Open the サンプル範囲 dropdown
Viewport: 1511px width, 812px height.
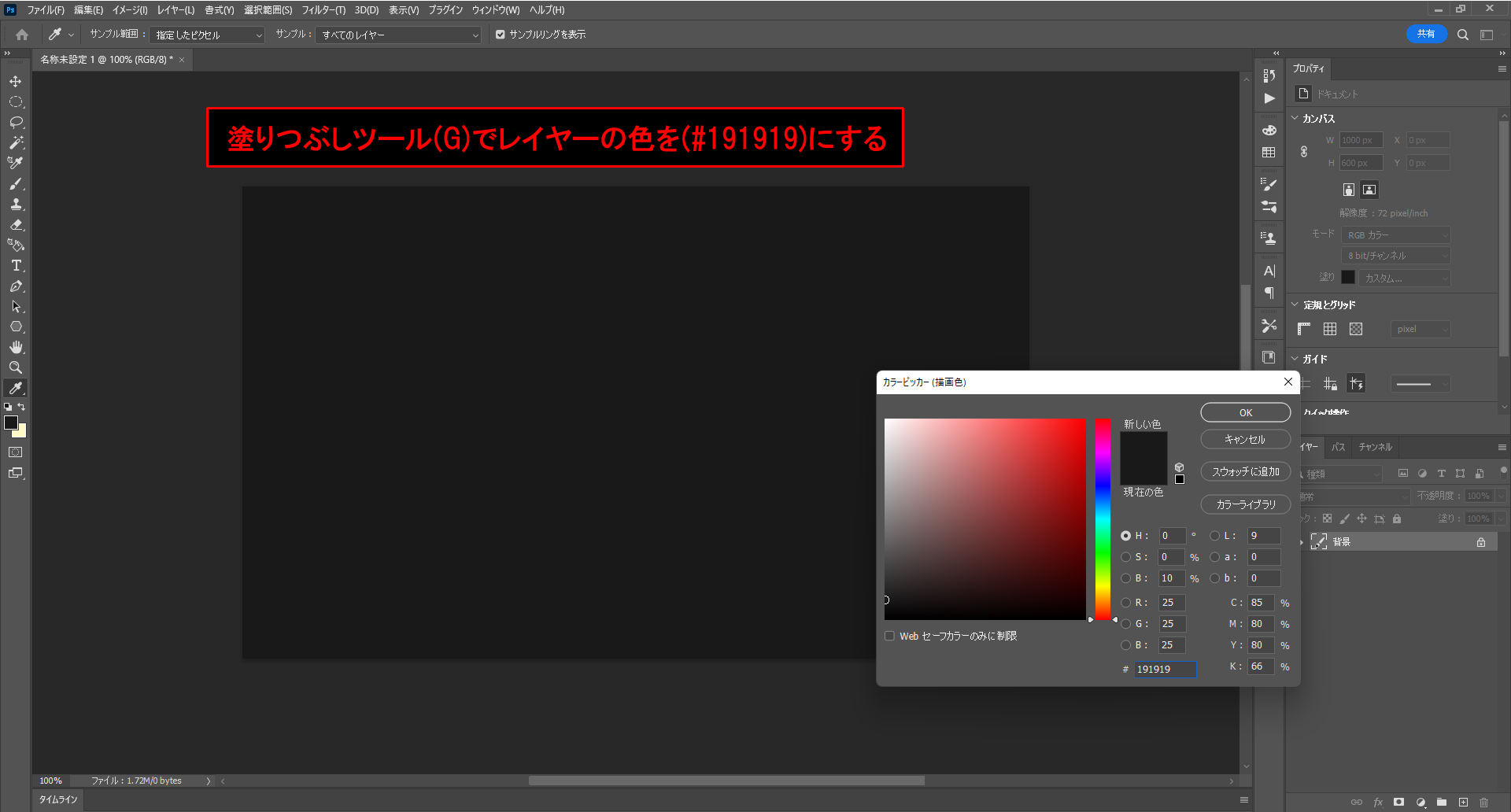208,35
